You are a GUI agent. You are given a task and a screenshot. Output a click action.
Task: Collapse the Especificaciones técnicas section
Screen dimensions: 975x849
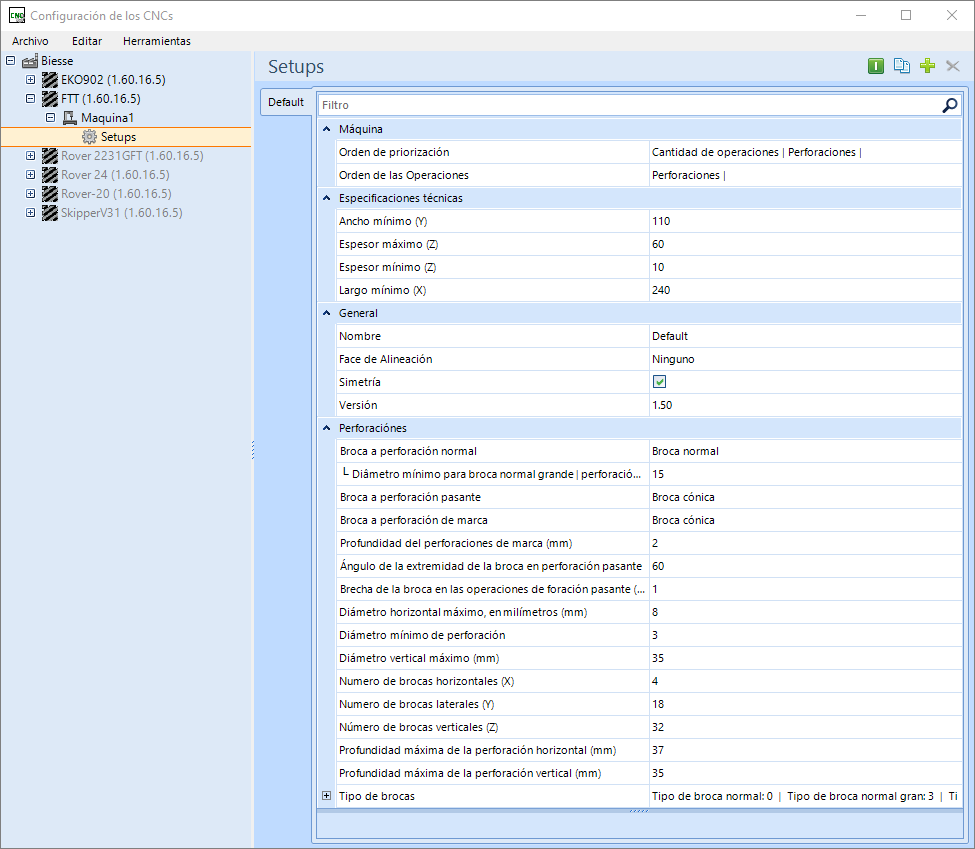tap(326, 198)
